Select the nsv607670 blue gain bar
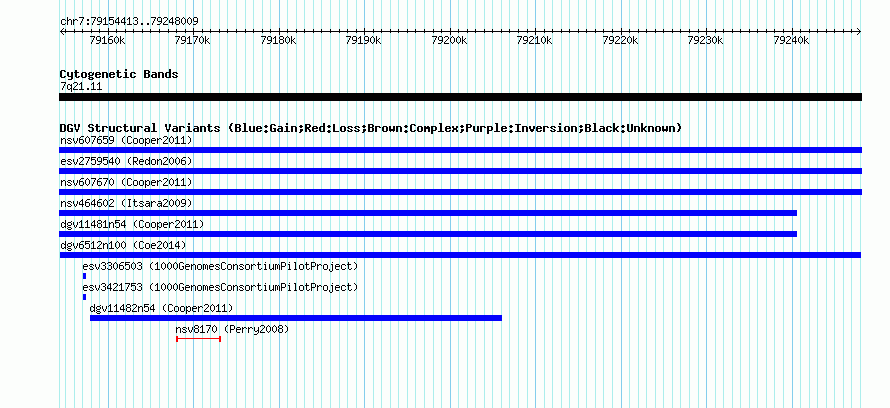Screen dimensions: 890x408 click(x=460, y=192)
